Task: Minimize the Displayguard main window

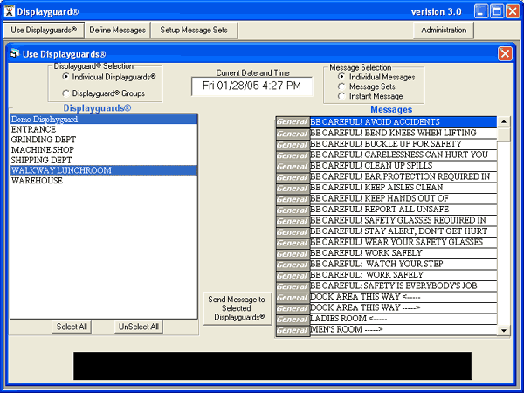Action: (481, 11)
